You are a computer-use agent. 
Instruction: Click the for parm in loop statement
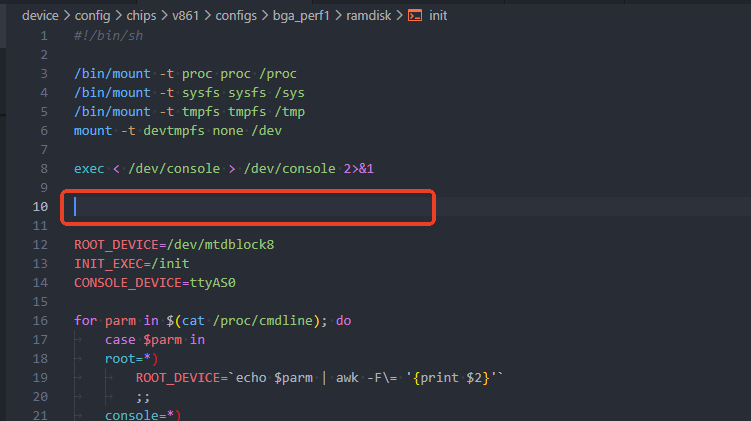click(212, 320)
